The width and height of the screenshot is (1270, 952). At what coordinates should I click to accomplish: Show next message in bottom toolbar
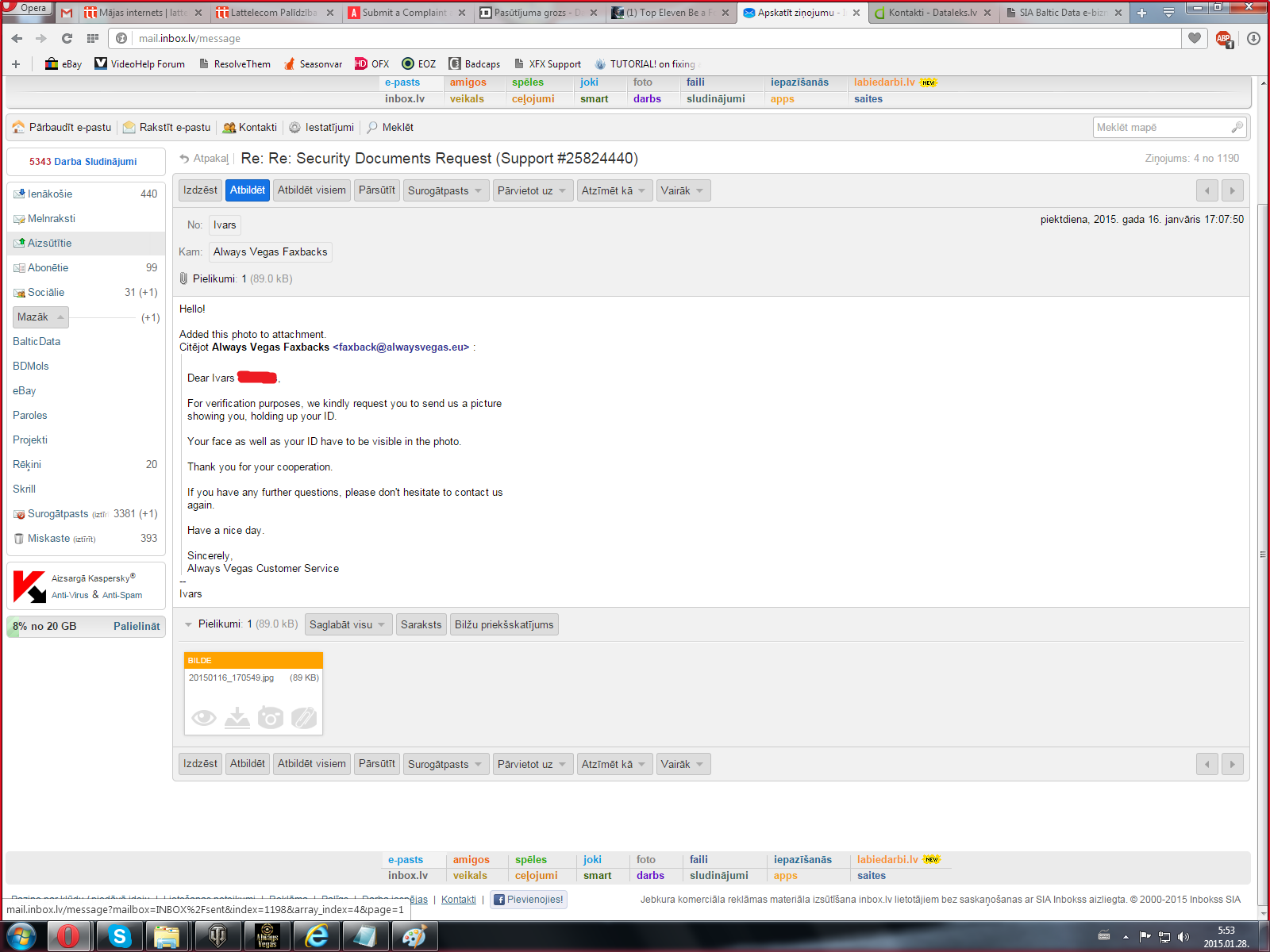(x=1232, y=764)
